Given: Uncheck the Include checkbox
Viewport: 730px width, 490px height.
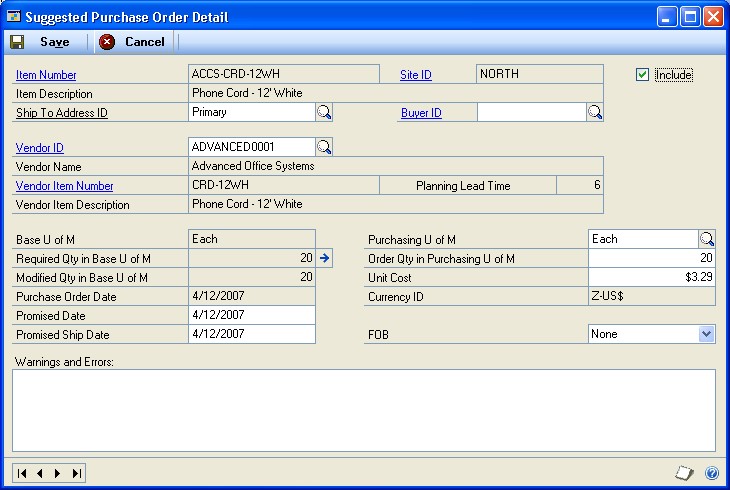Looking at the screenshot, I should click(x=642, y=75).
